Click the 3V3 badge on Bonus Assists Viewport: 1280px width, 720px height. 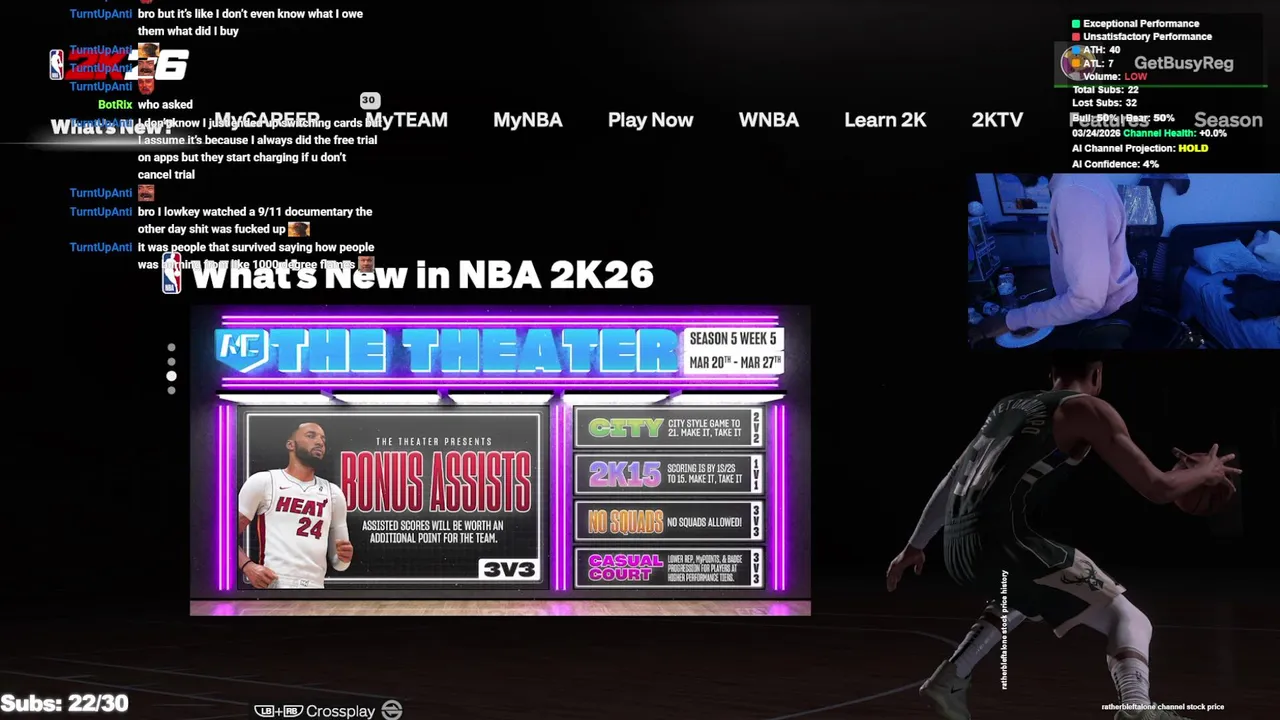tap(509, 569)
